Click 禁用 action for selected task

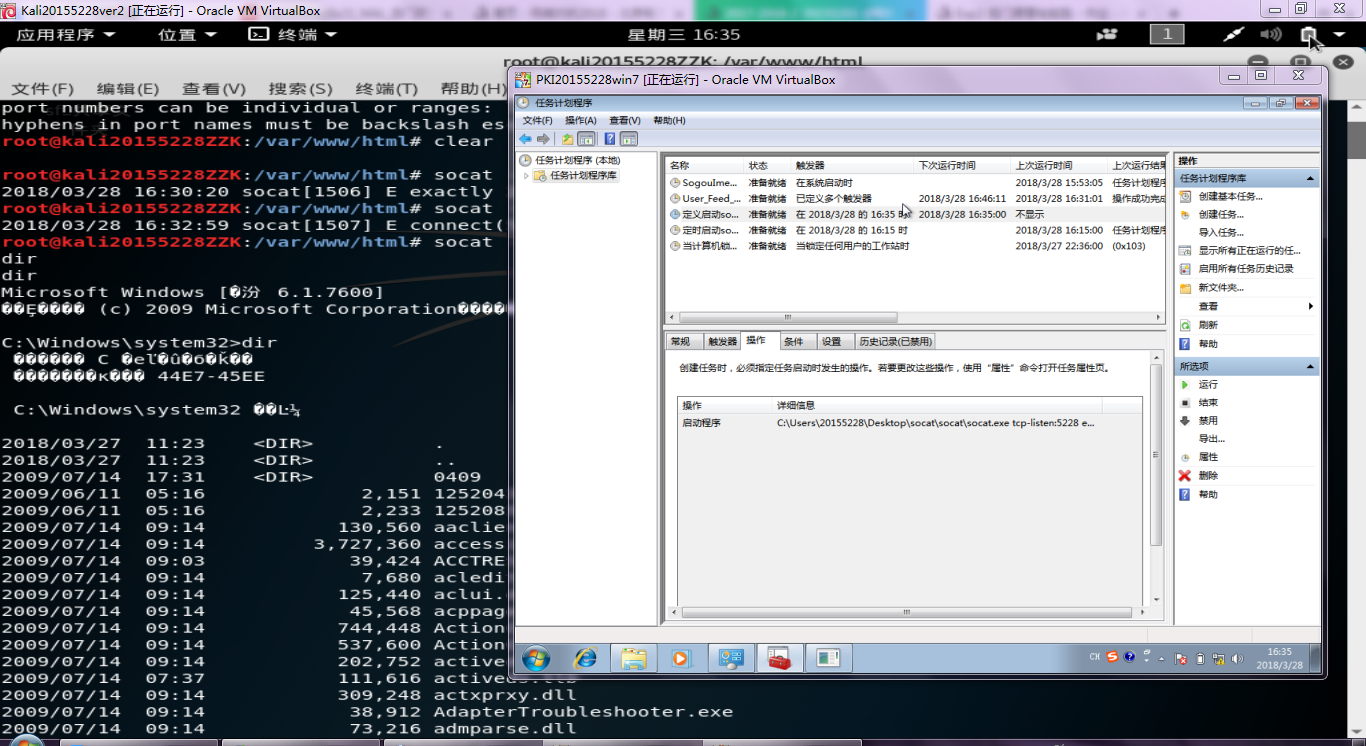tap(1208, 420)
